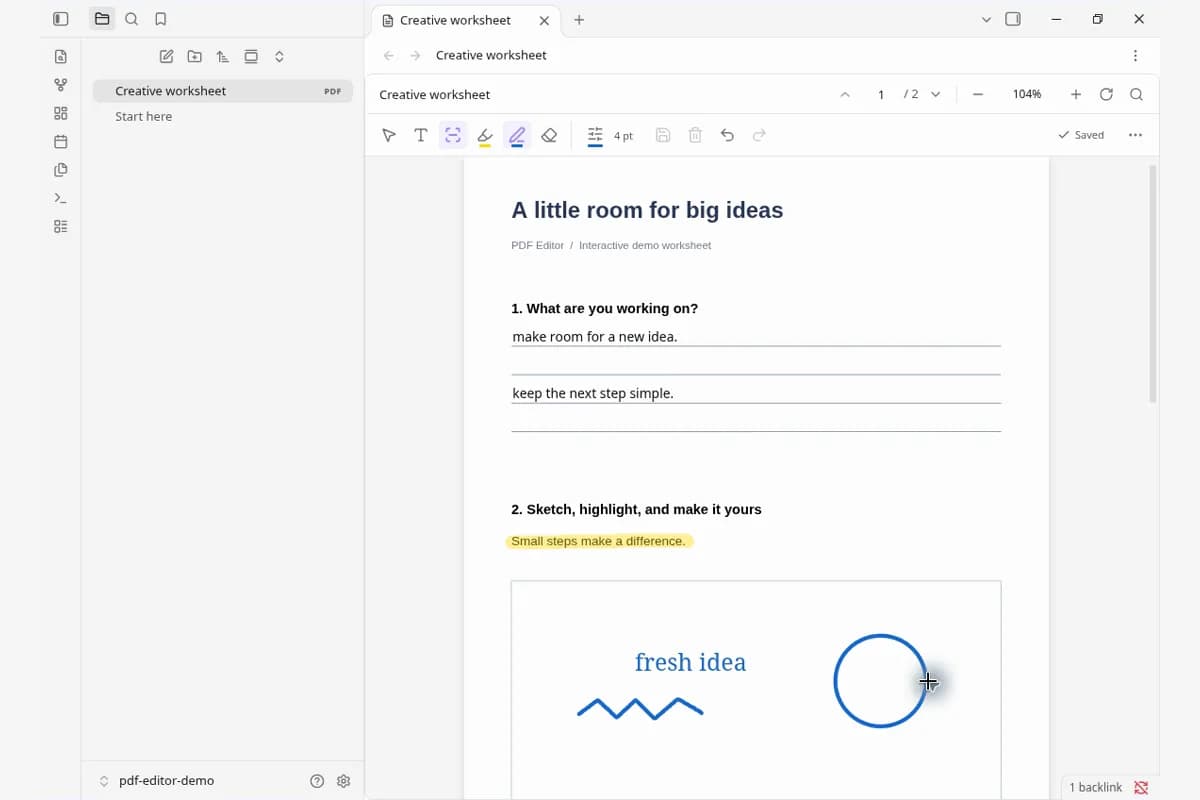Toggle auto-reveal current file icon
The width and height of the screenshot is (1200, 800).
point(251,57)
